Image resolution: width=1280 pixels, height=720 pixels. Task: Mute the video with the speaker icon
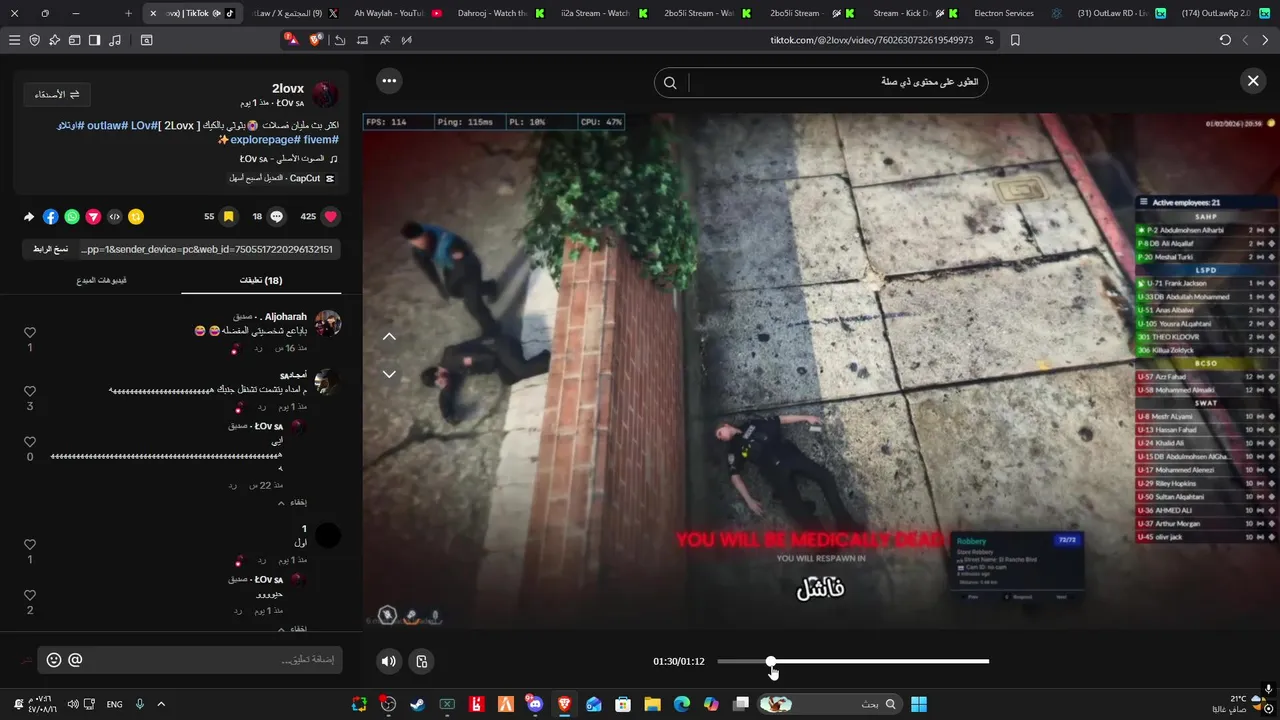[389, 661]
